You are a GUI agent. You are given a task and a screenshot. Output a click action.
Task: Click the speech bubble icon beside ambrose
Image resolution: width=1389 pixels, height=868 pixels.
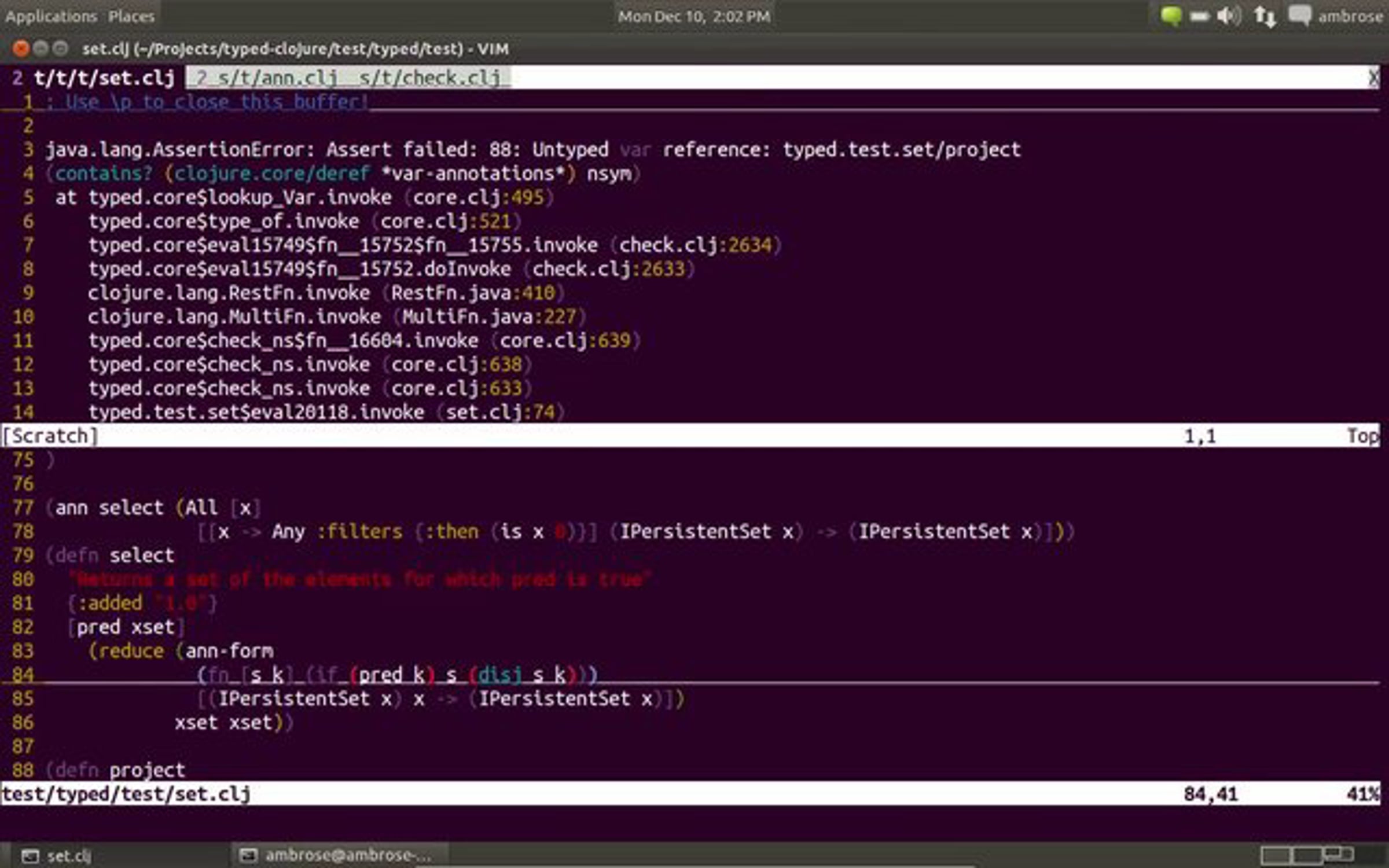(1300, 16)
